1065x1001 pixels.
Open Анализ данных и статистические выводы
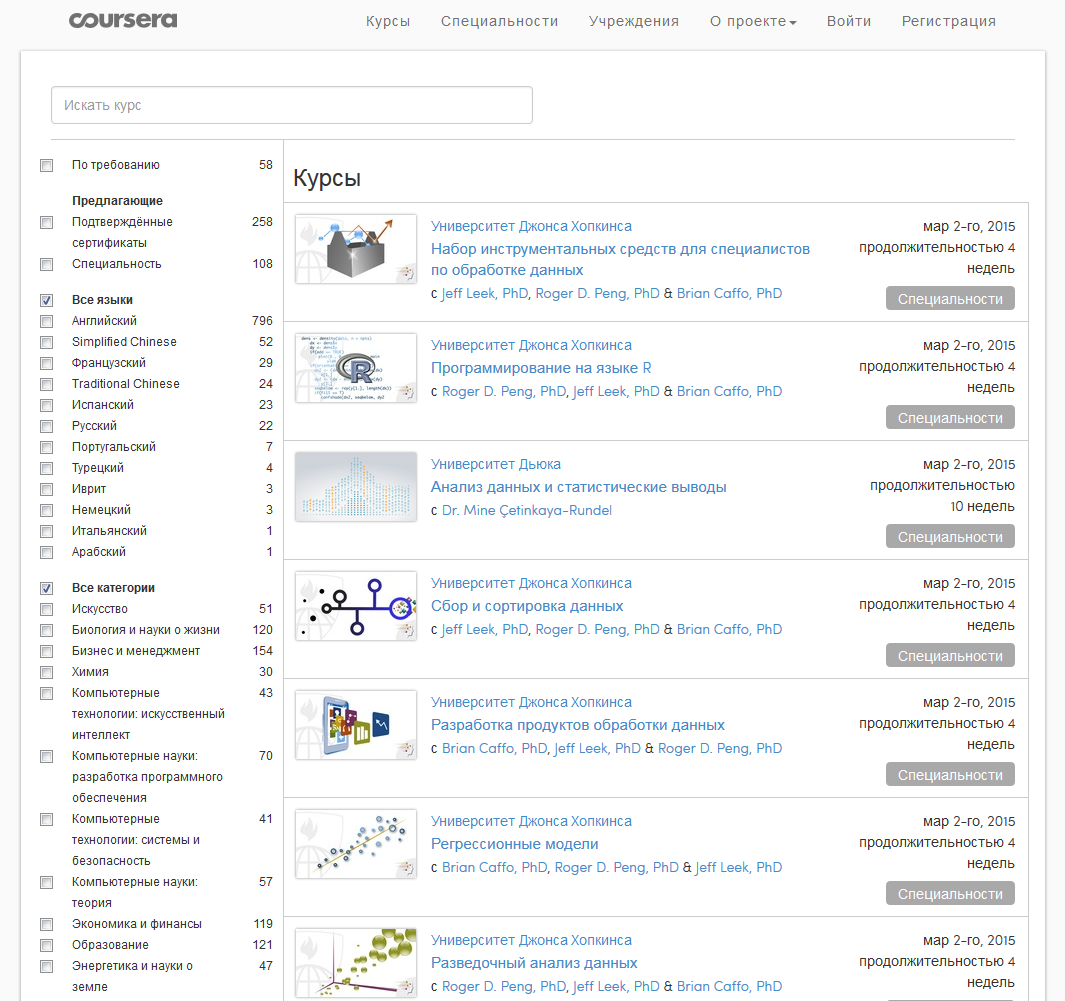click(579, 487)
